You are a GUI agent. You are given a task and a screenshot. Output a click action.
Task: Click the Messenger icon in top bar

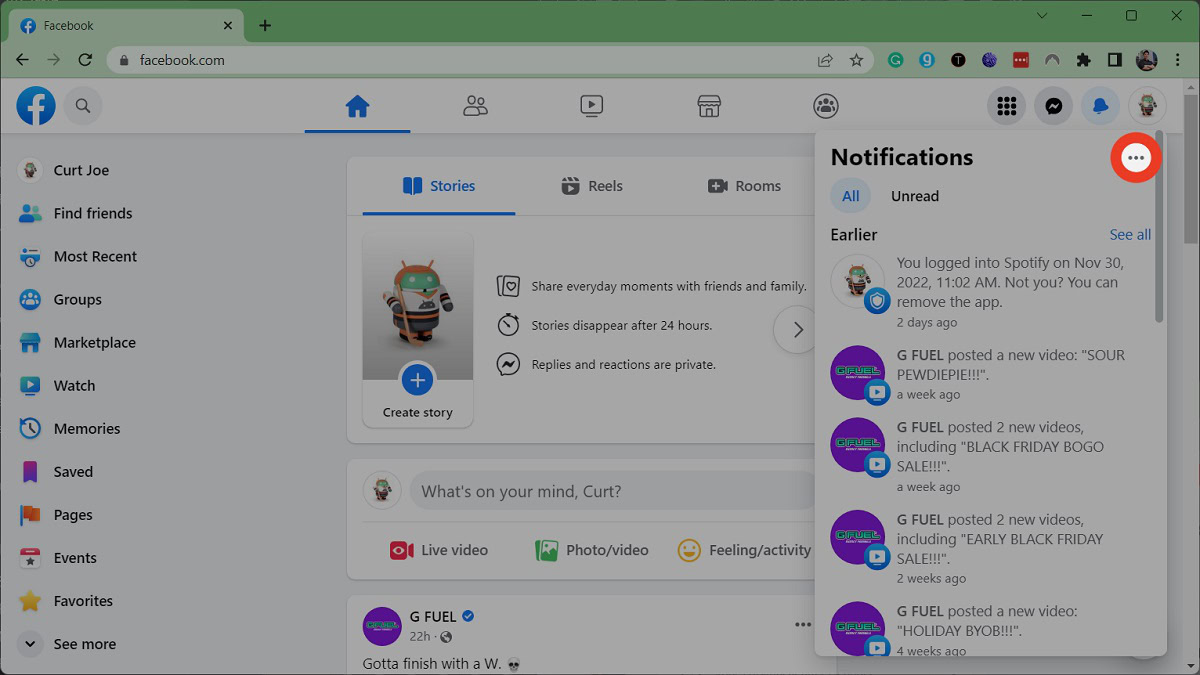tap(1053, 106)
